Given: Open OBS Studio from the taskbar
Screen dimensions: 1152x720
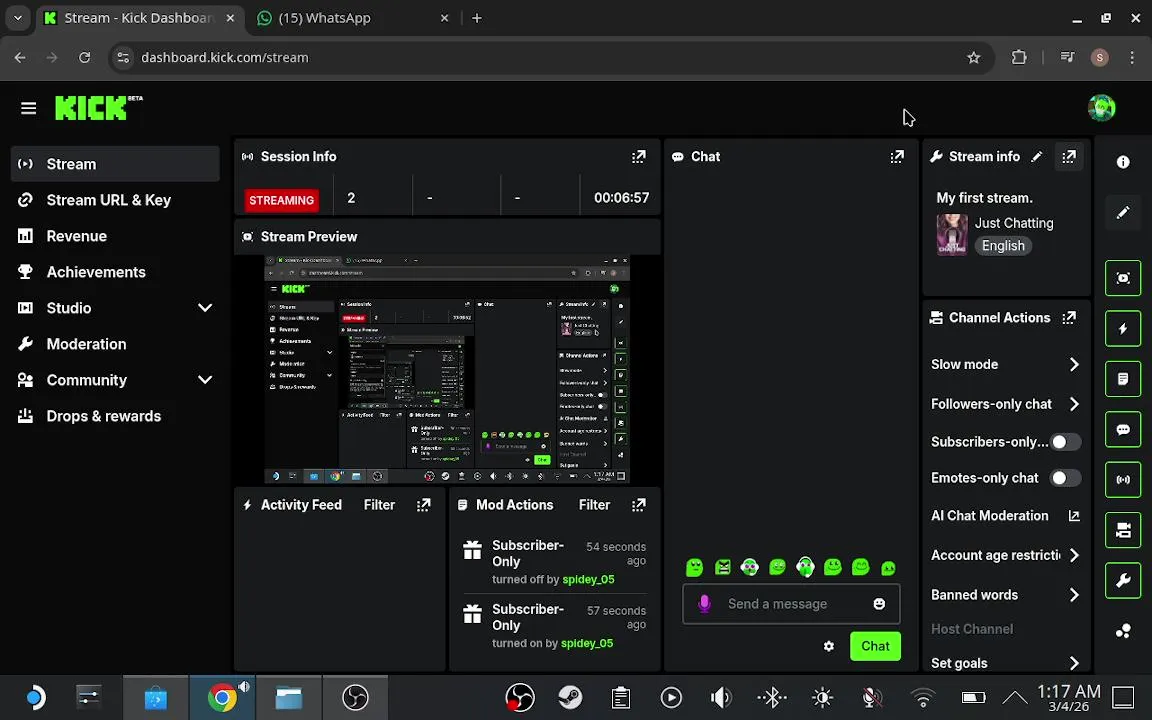Looking at the screenshot, I should coord(355,697).
